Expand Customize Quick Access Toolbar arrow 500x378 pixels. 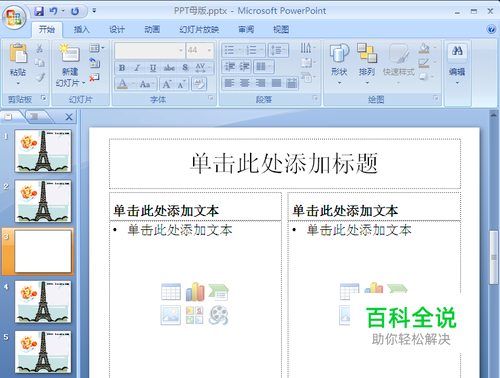pyautogui.click(x=94, y=11)
